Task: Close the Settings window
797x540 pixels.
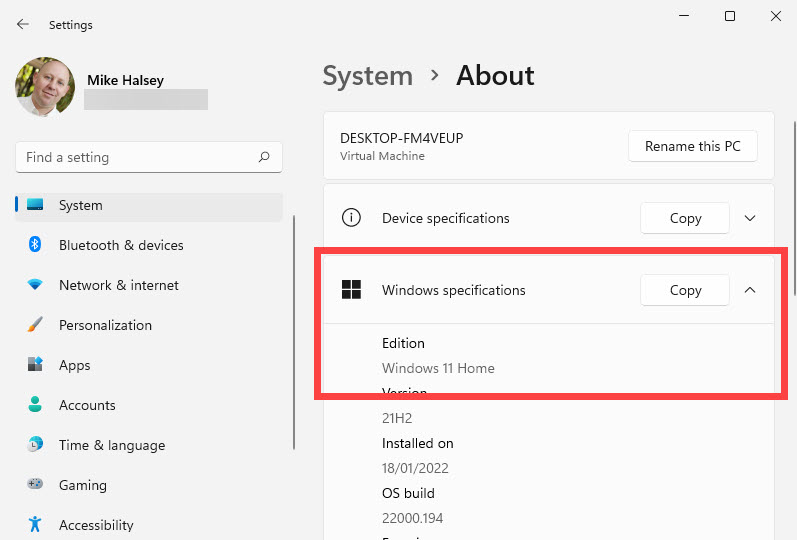Action: [776, 16]
